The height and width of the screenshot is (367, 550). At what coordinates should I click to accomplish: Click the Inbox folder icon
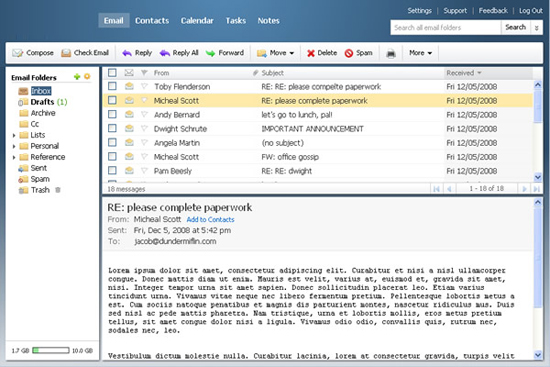[x=23, y=91]
